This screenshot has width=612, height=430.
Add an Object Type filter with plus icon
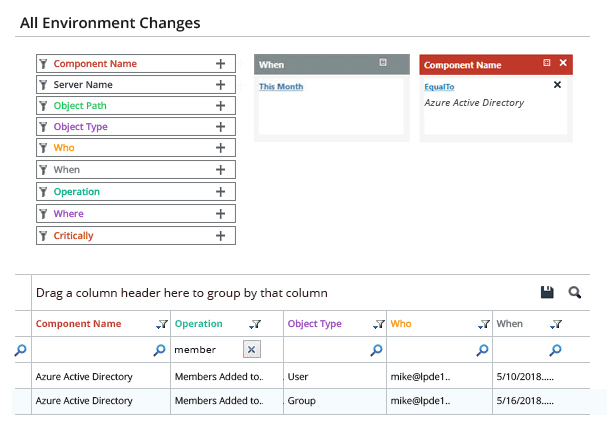coord(221,127)
